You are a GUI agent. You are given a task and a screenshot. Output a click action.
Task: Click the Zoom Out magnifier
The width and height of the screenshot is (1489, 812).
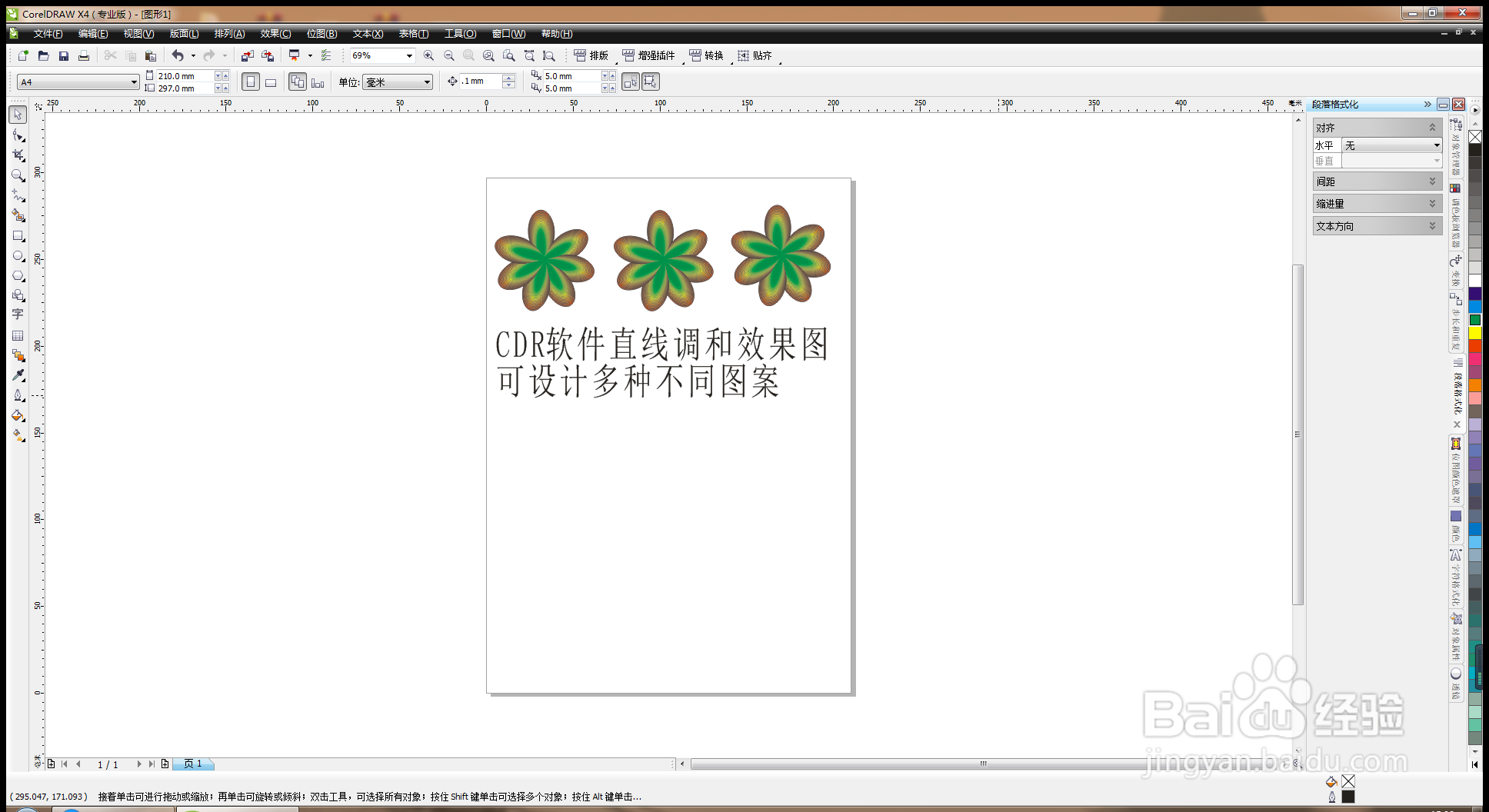coord(449,55)
